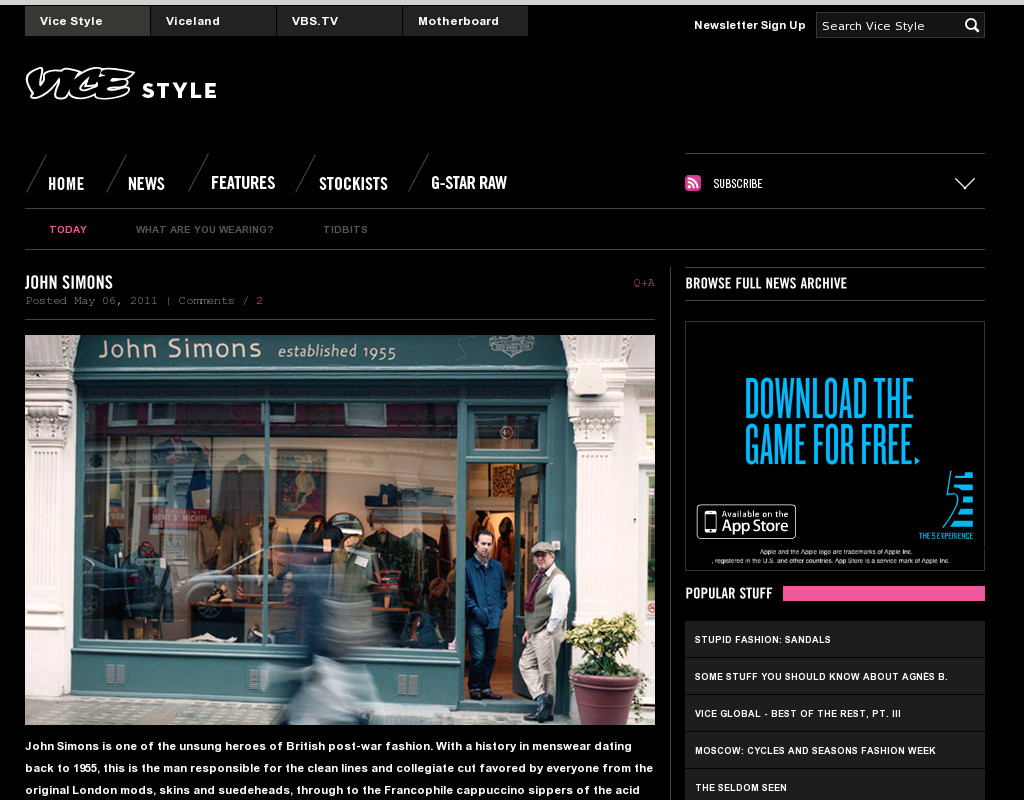Click the 'Posted May 06, 2011' text
The image size is (1024, 800).
coord(91,300)
